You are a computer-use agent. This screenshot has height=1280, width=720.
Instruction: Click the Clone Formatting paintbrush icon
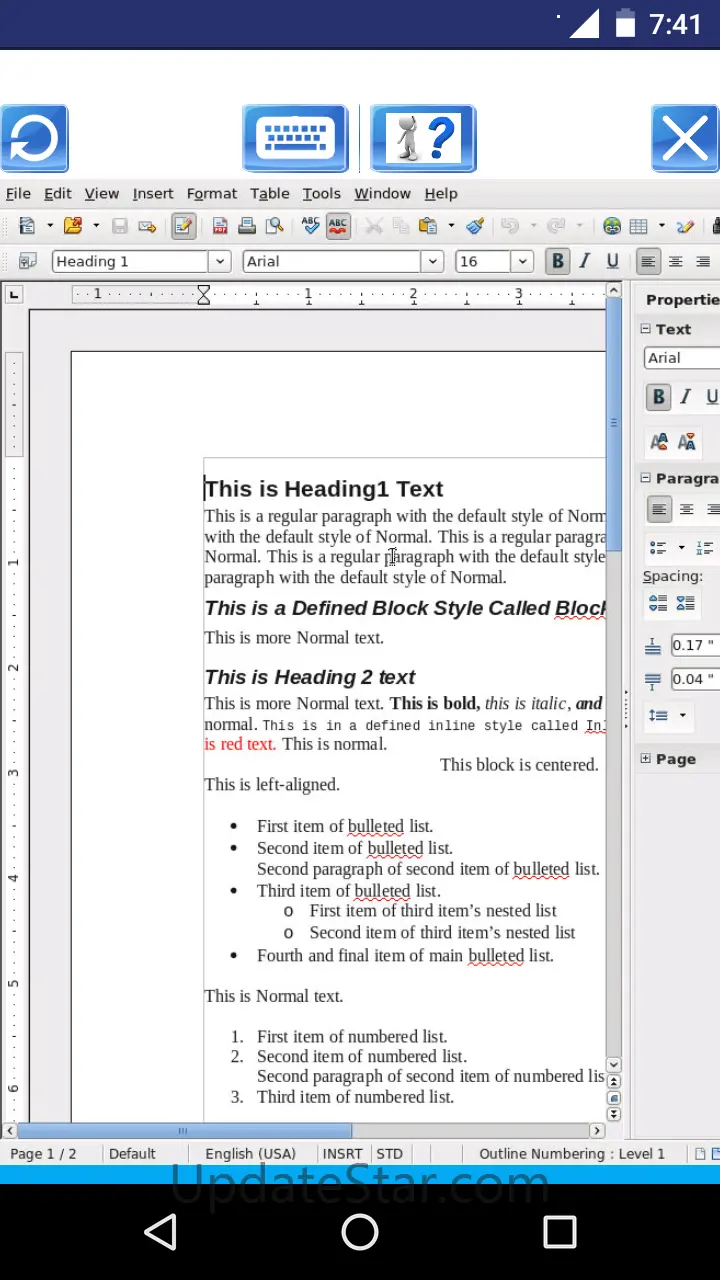[x=475, y=226]
